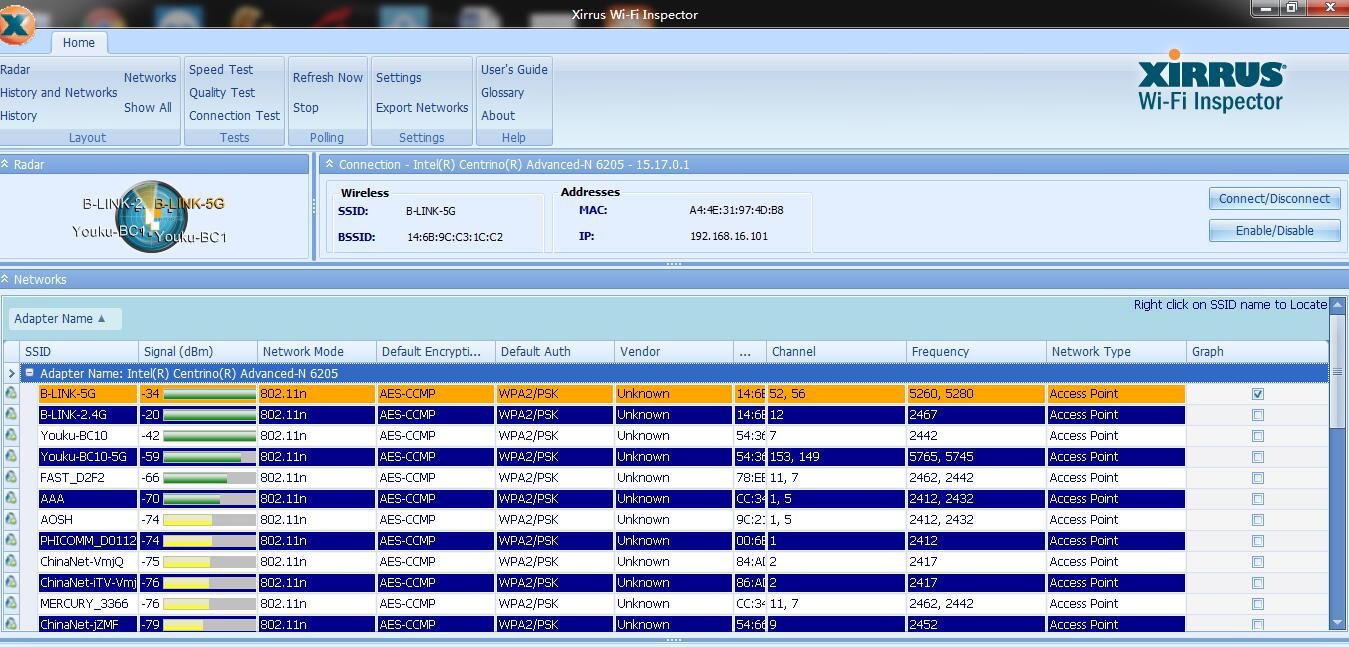Click the network icon beside Youku-BC10 row
Image resolution: width=1349 pixels, height=647 pixels.
tap(11, 436)
